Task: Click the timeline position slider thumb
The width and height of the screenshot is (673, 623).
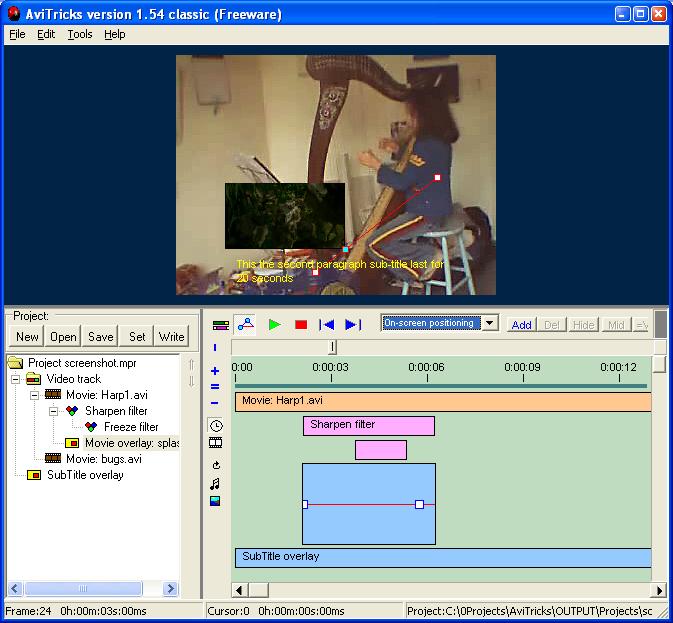Action: [332, 347]
